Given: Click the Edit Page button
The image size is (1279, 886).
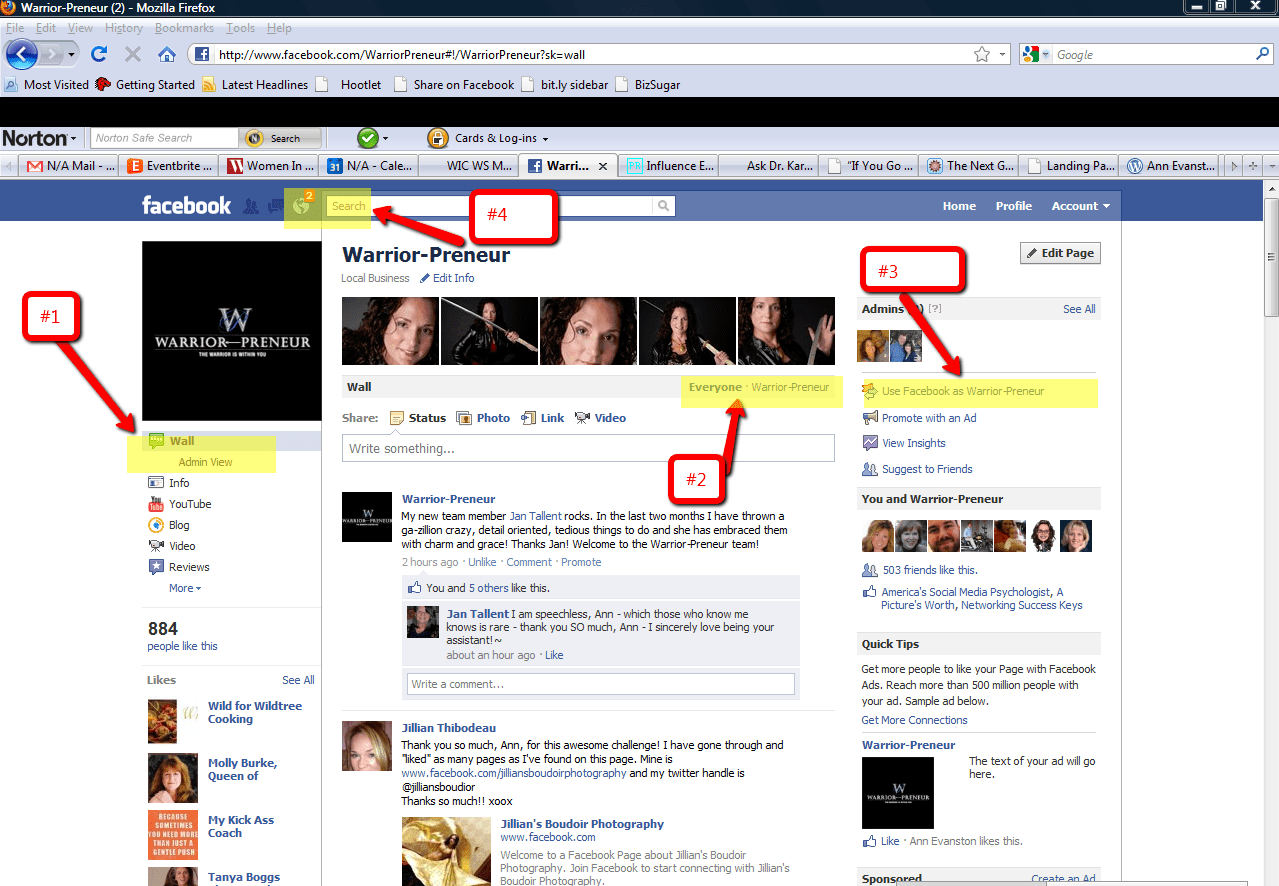Looking at the screenshot, I should point(1059,252).
